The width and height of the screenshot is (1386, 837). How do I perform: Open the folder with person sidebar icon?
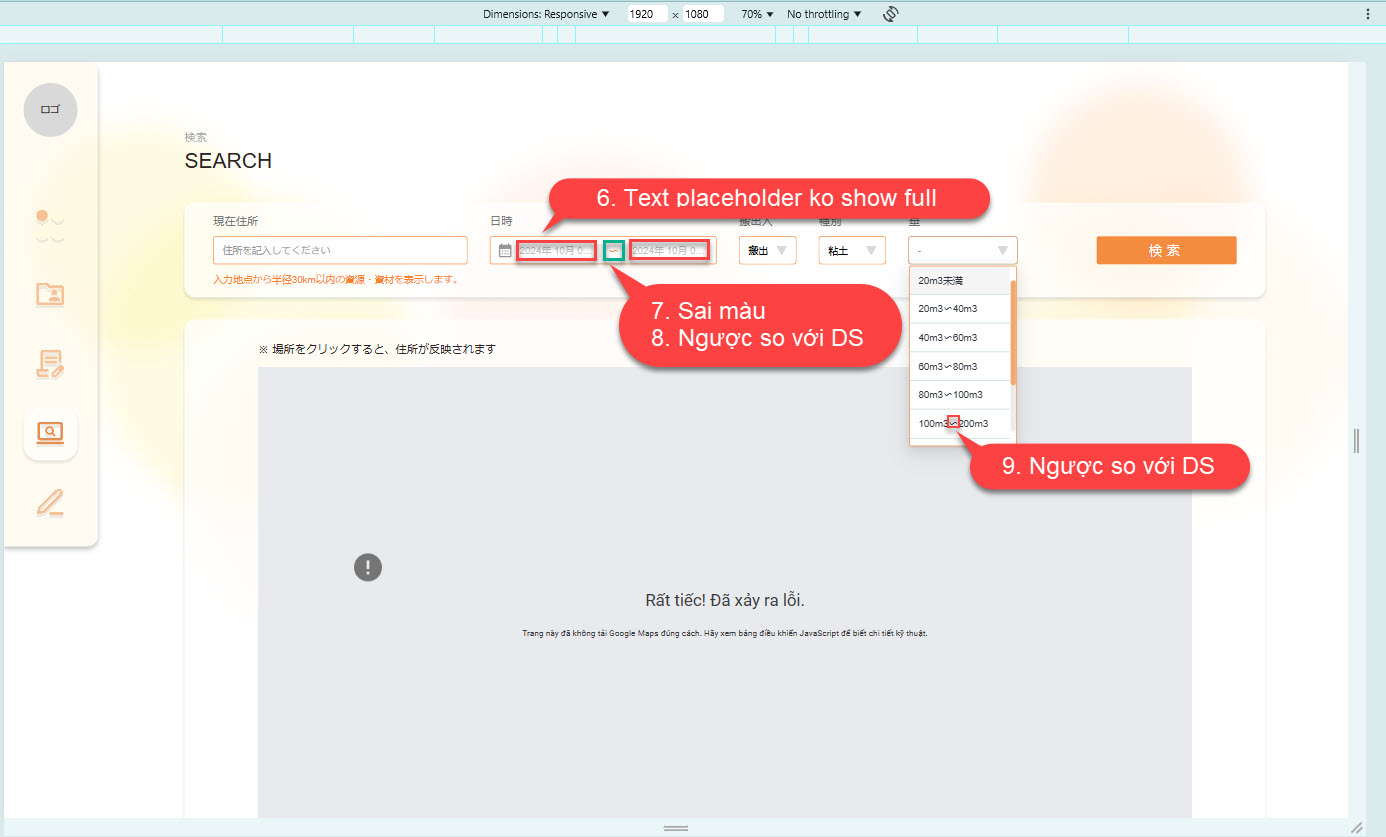click(x=50, y=294)
